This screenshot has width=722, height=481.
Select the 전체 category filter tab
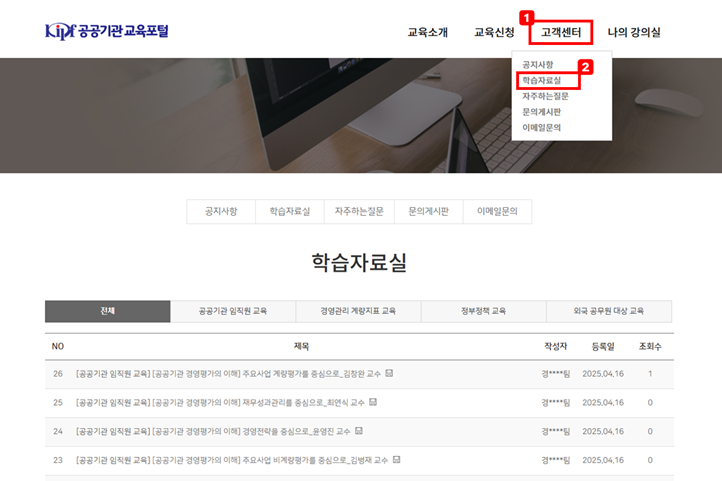pyautogui.click(x=108, y=311)
